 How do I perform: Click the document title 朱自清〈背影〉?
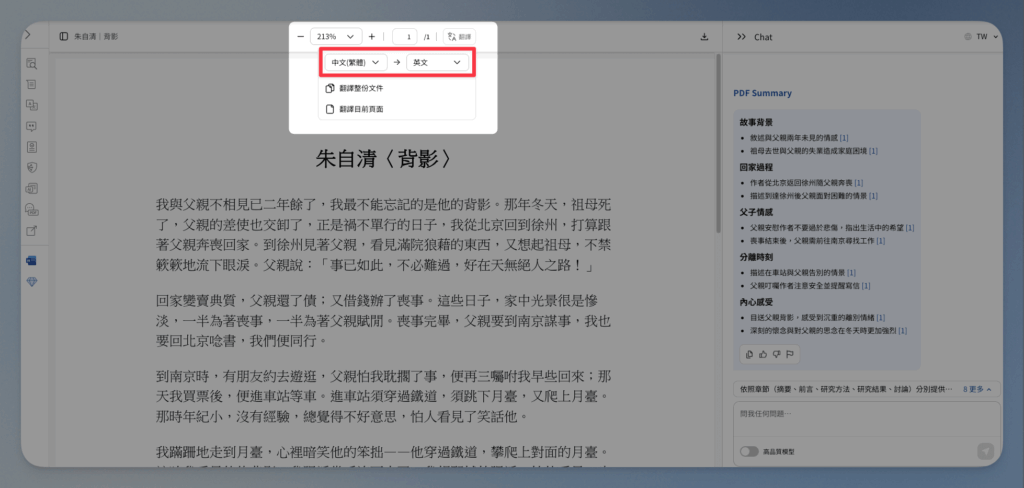tap(383, 159)
